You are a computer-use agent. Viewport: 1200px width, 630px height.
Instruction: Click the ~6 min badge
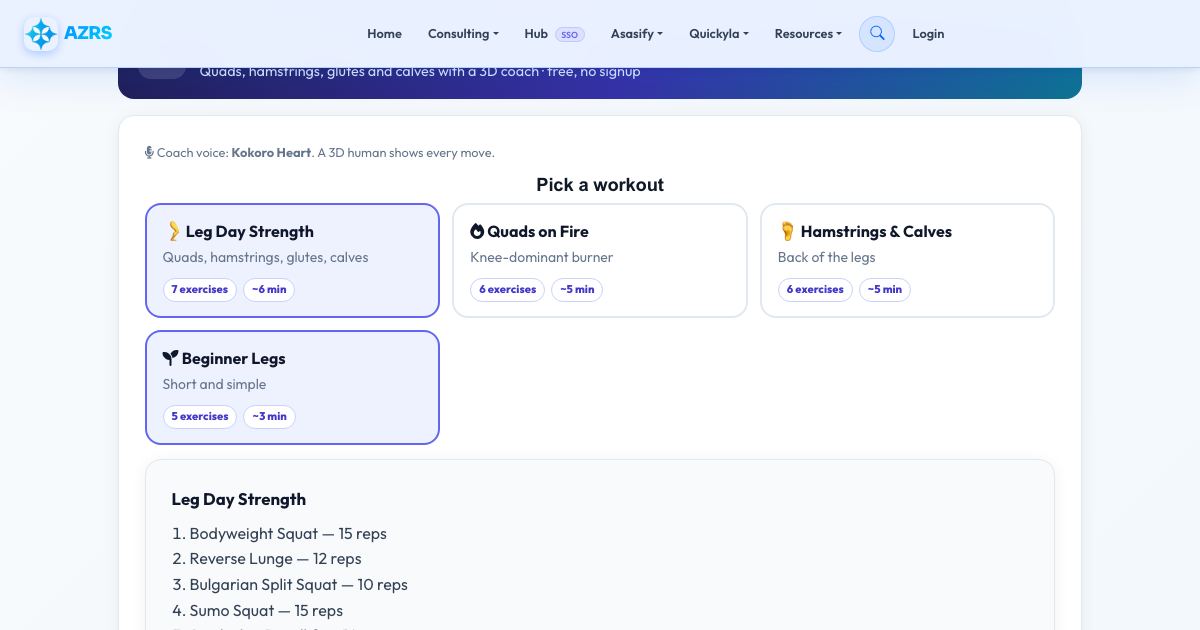pos(269,290)
